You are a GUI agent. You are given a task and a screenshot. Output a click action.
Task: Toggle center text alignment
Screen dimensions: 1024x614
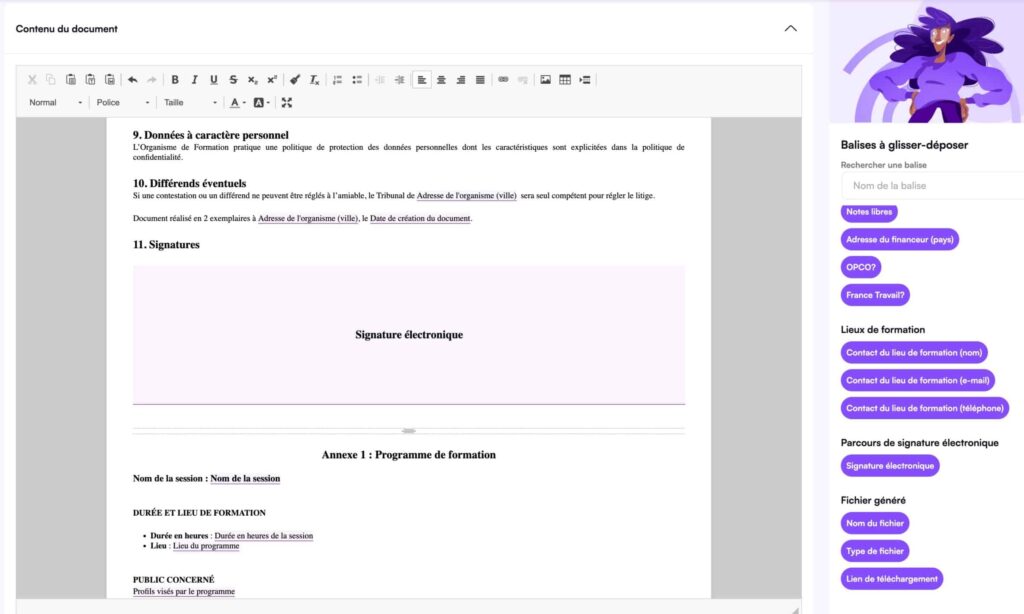pyautogui.click(x=441, y=80)
